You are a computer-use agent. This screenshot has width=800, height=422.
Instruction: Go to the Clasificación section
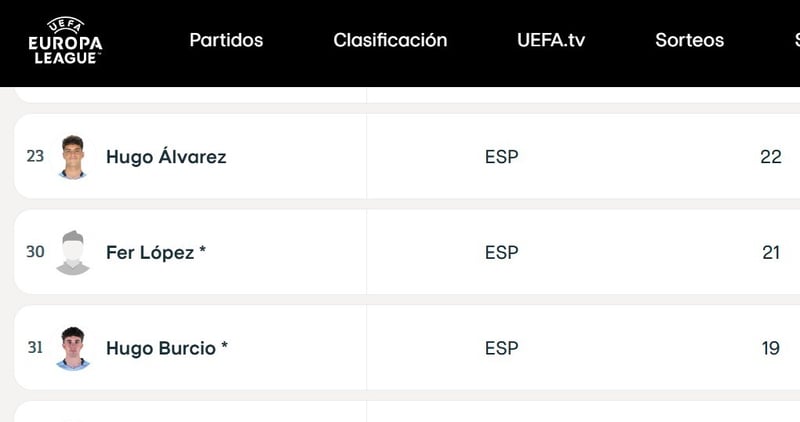point(390,40)
